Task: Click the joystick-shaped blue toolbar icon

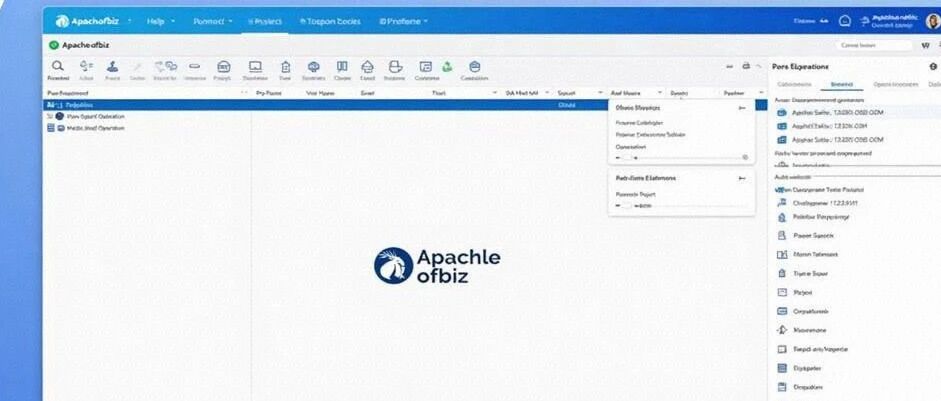Action: (x=112, y=66)
